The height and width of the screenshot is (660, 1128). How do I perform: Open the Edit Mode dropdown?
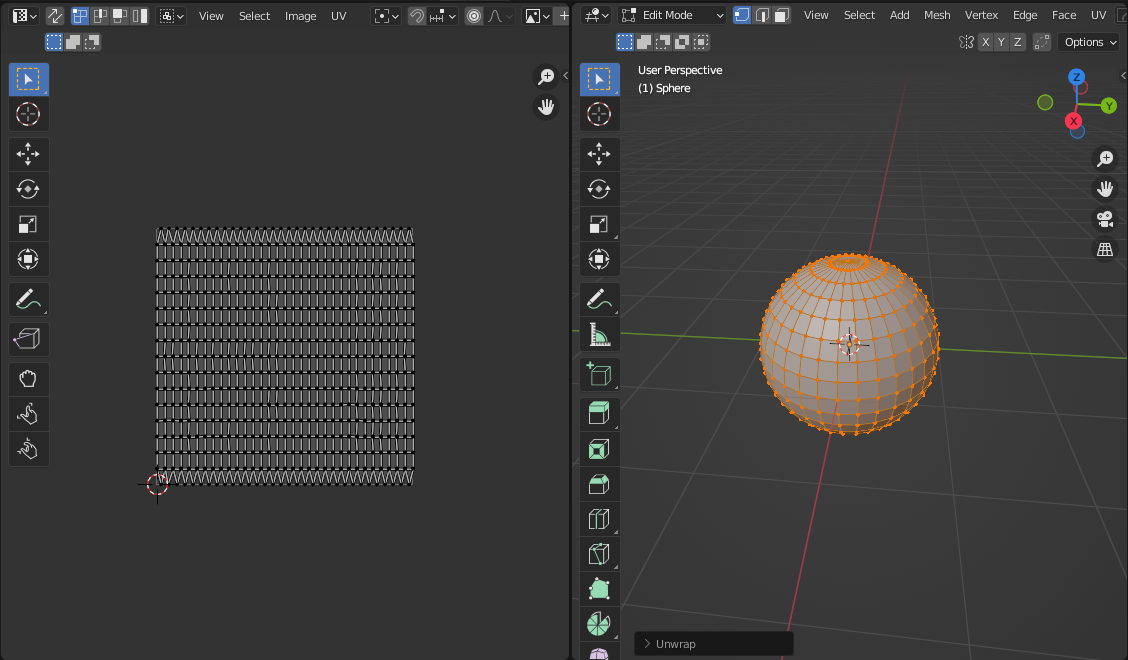[671, 15]
